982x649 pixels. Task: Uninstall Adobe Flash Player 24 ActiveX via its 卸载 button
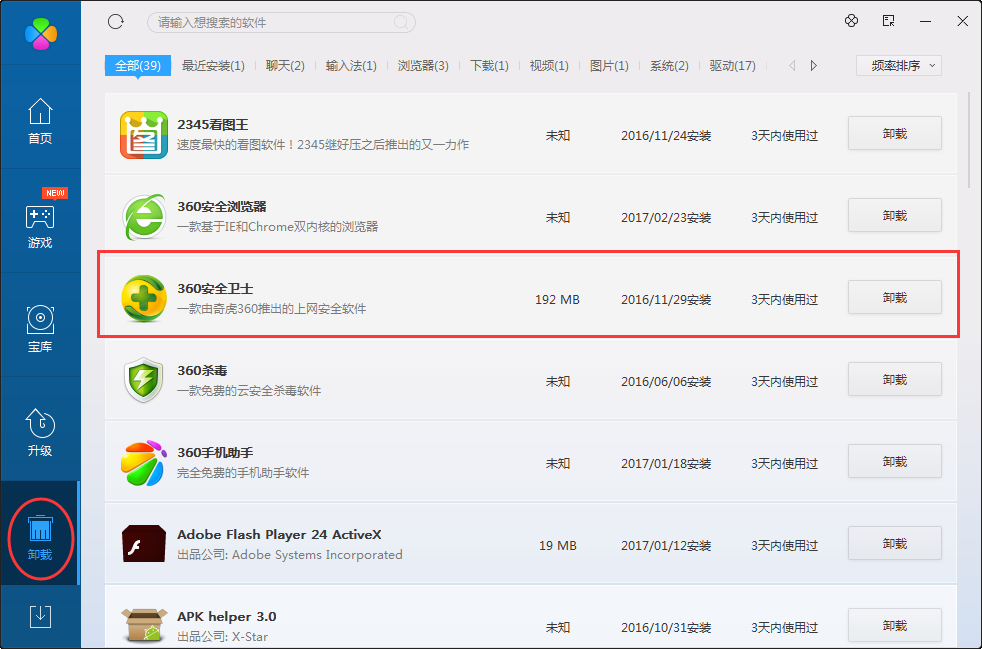894,543
